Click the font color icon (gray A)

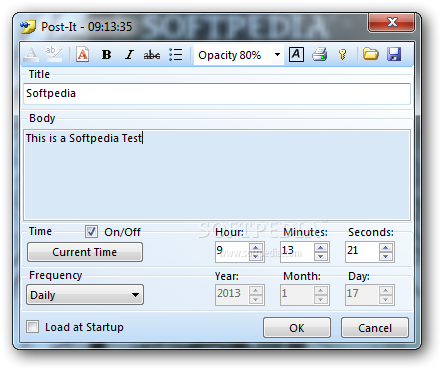(x=31, y=54)
